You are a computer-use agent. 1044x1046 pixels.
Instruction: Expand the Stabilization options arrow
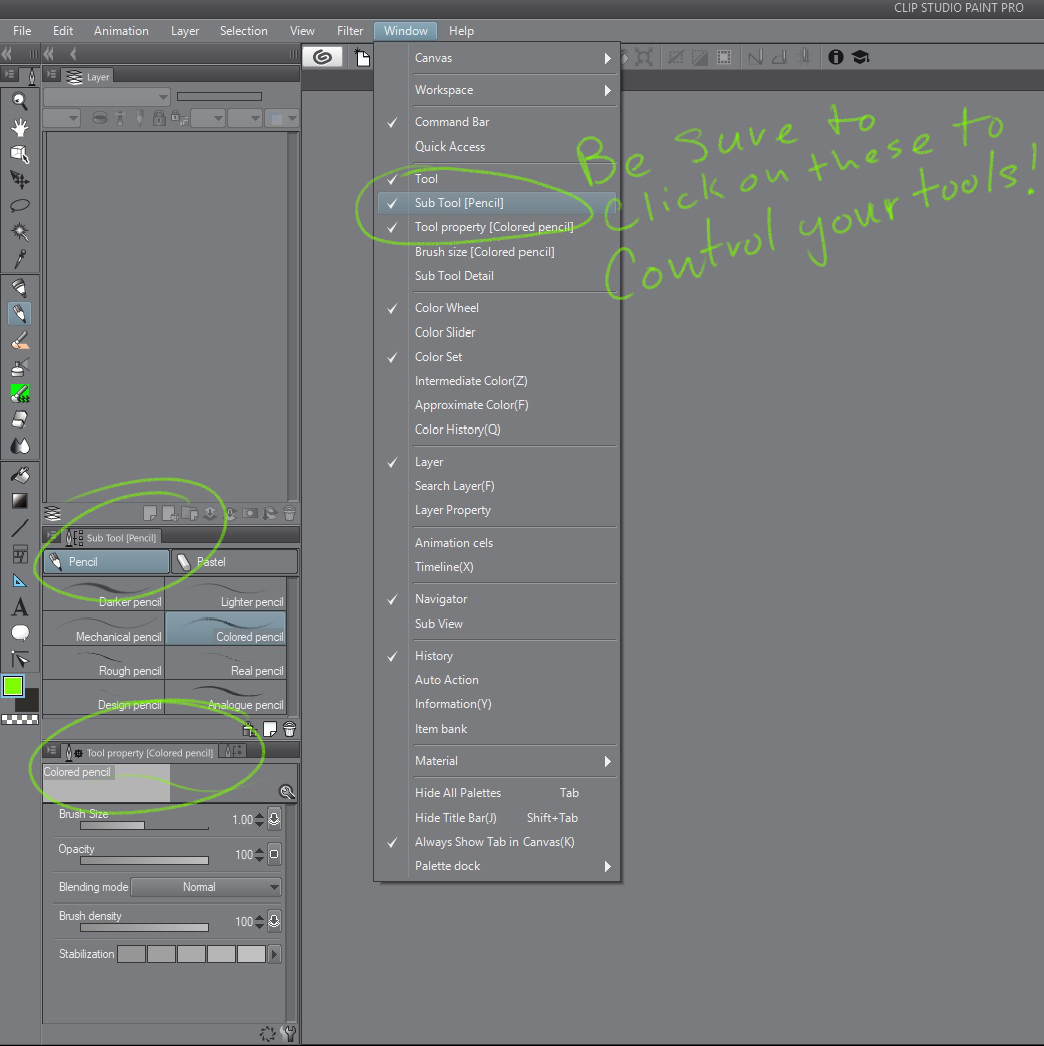[274, 954]
